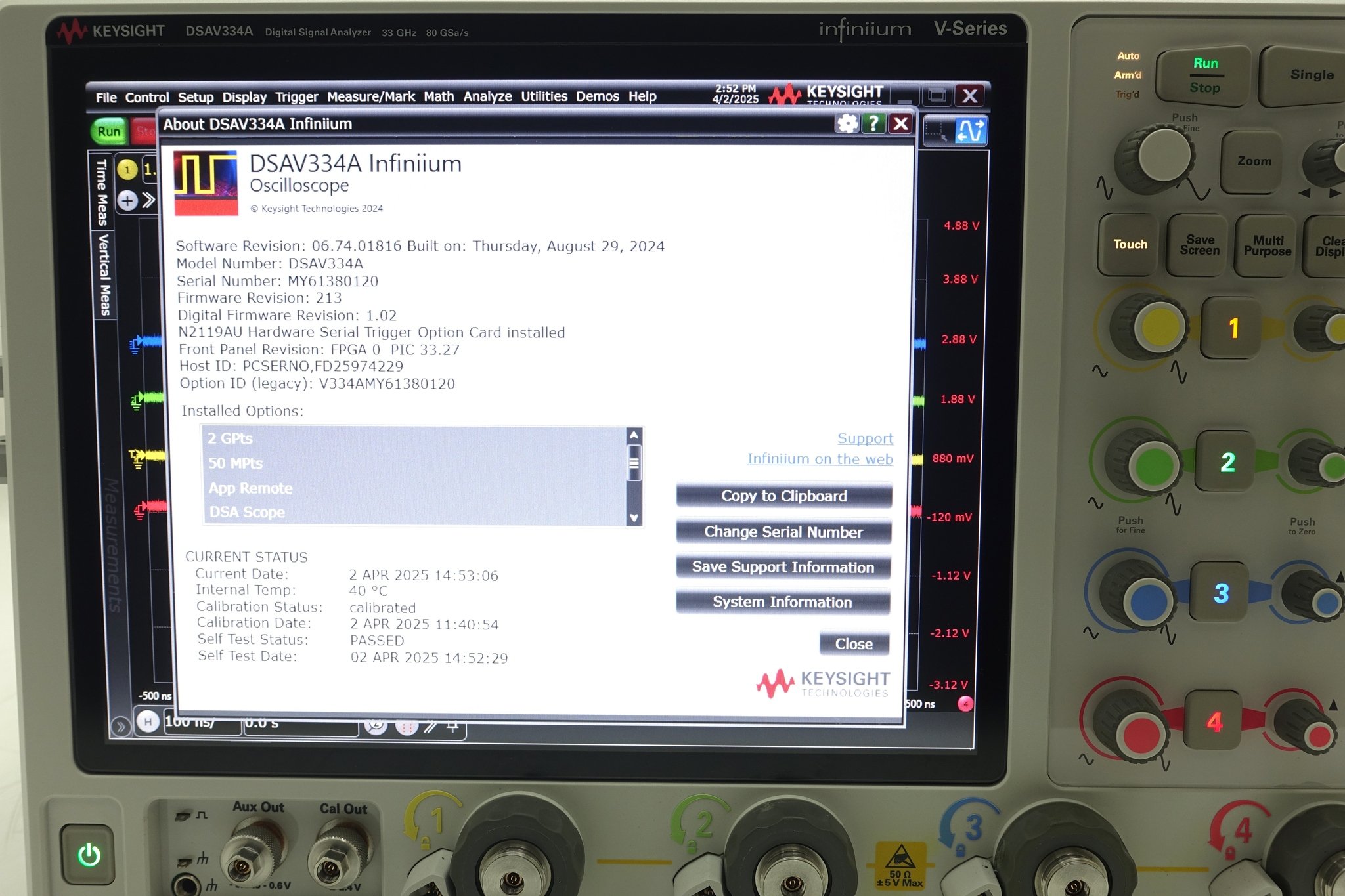Image resolution: width=1345 pixels, height=896 pixels.
Task: Click the Keysight logo in menu bar
Action: coord(827,95)
